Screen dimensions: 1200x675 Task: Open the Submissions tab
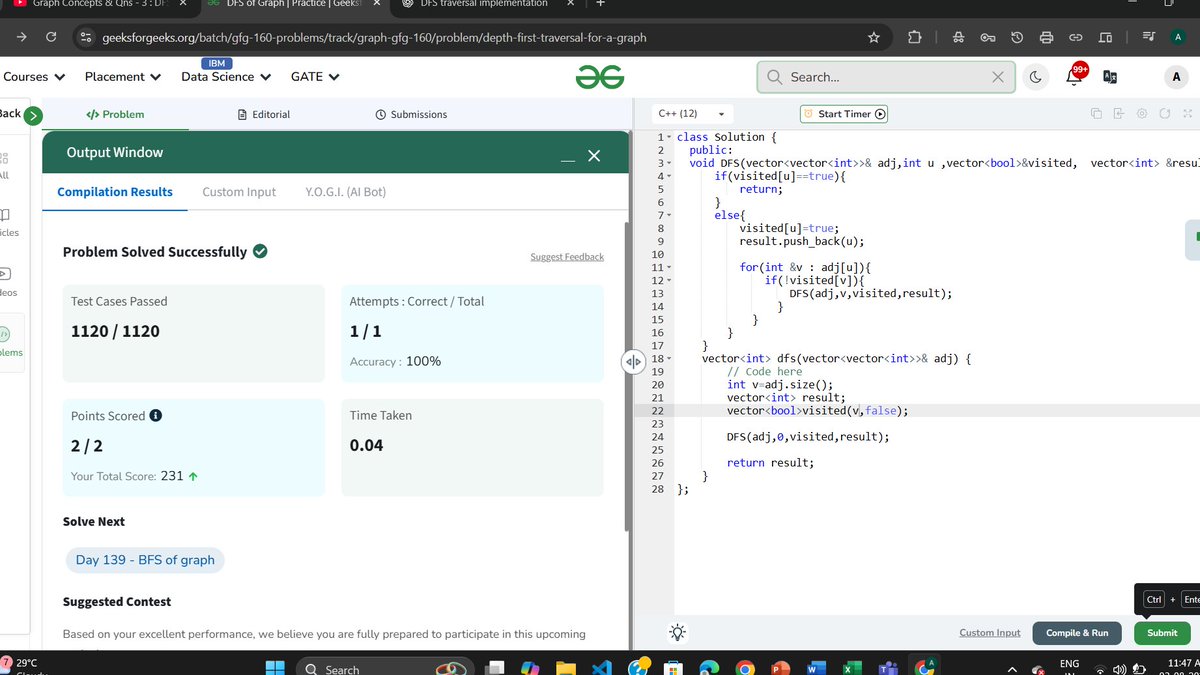411,114
